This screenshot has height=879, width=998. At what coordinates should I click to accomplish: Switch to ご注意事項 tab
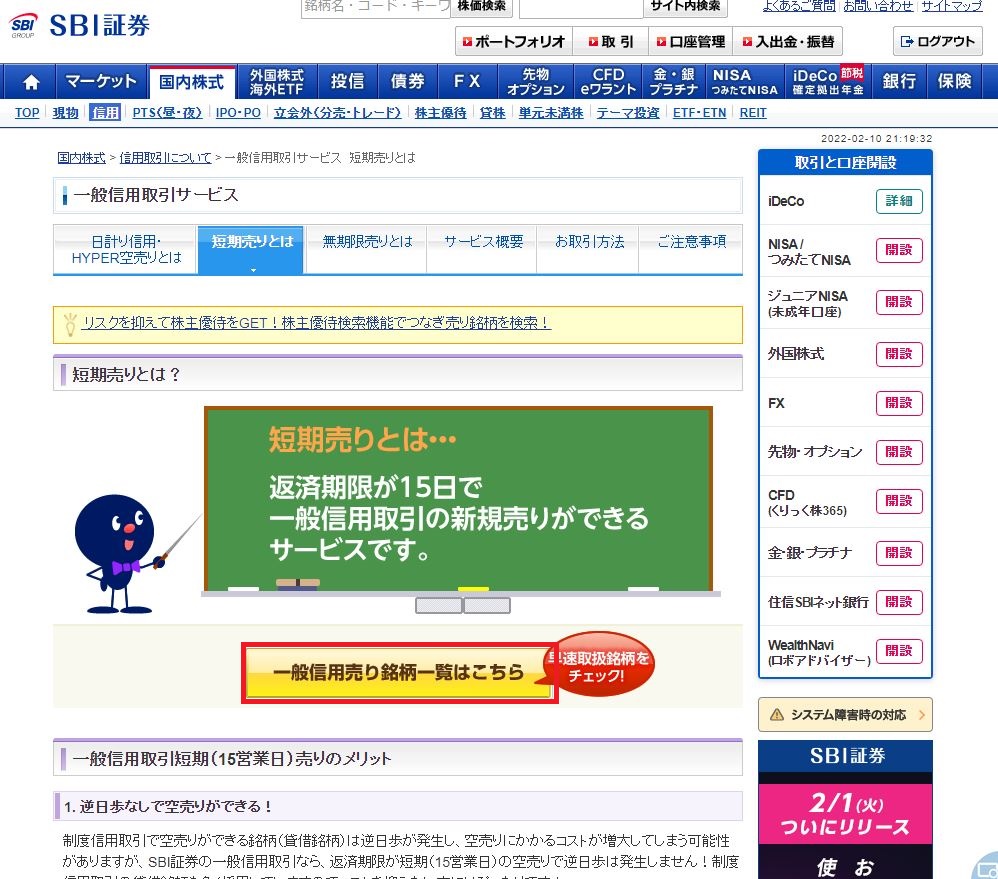click(691, 250)
